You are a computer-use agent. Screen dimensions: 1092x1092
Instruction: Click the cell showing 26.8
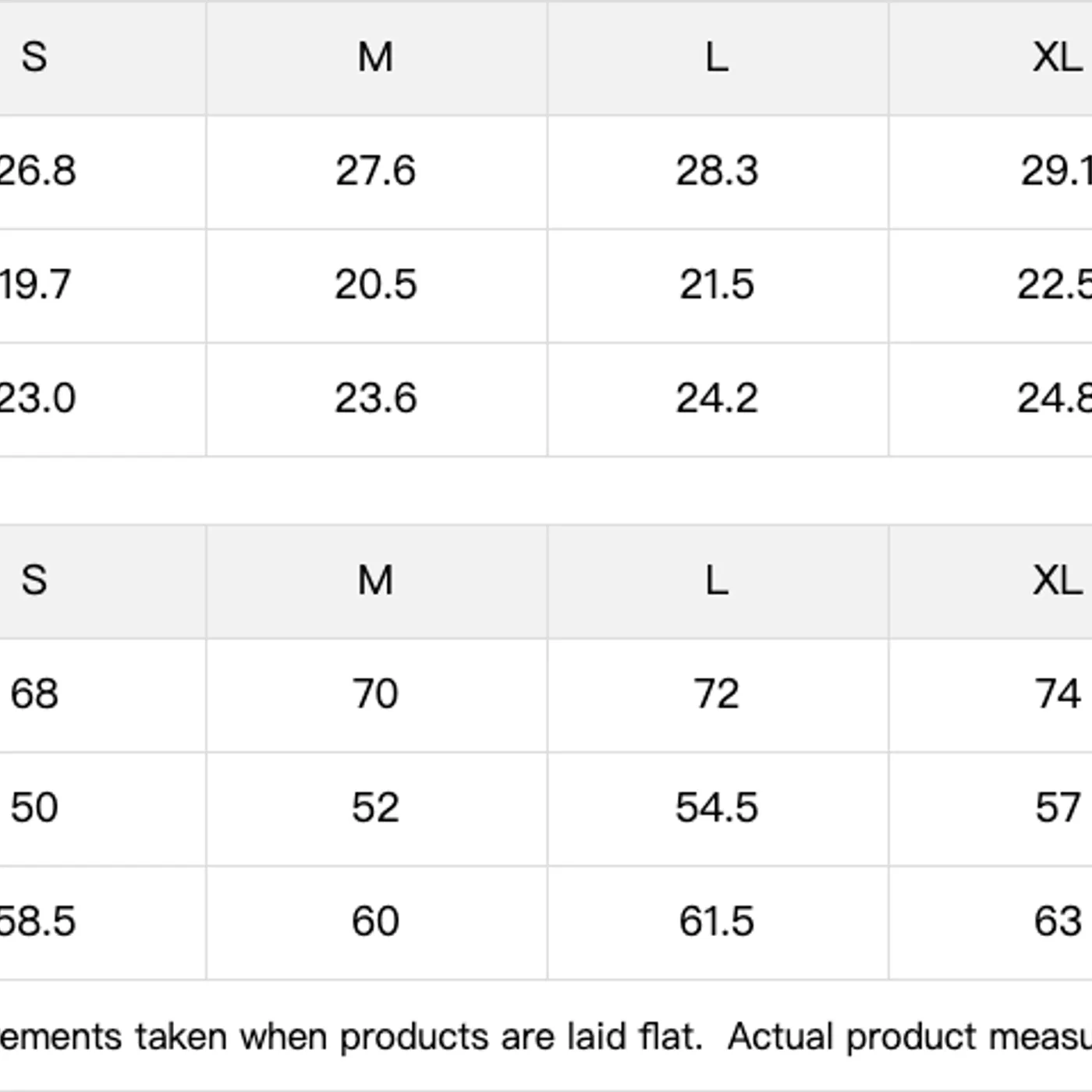point(39,171)
